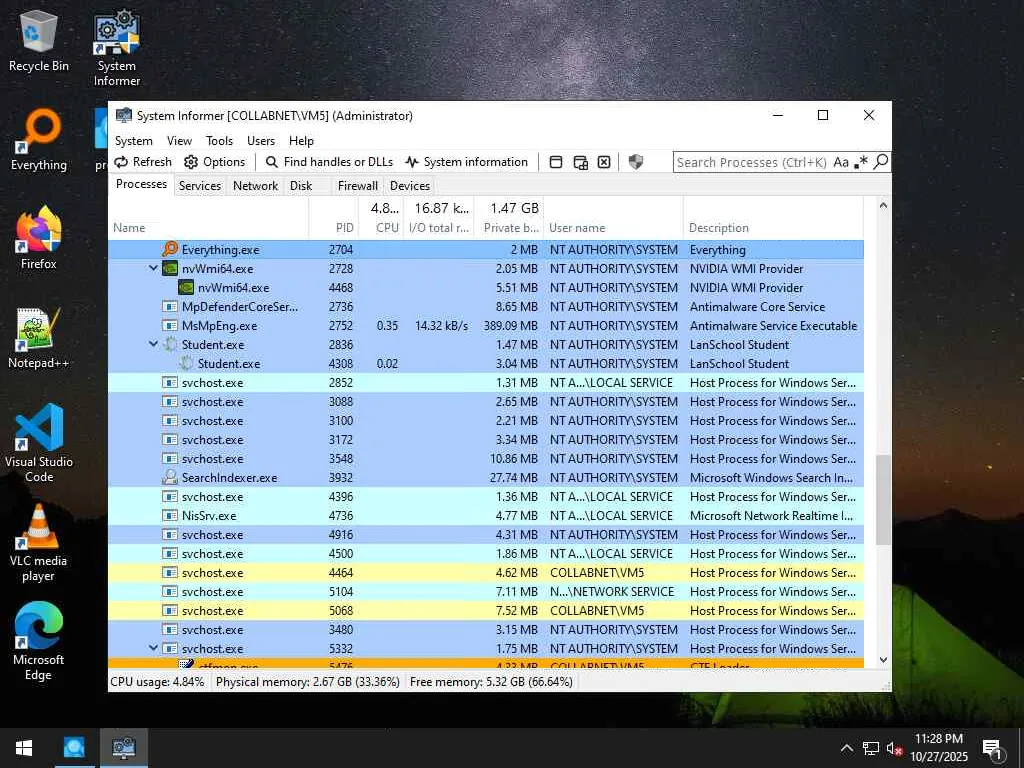Collapse the svchost.exe 5332 tree node

pos(153,648)
